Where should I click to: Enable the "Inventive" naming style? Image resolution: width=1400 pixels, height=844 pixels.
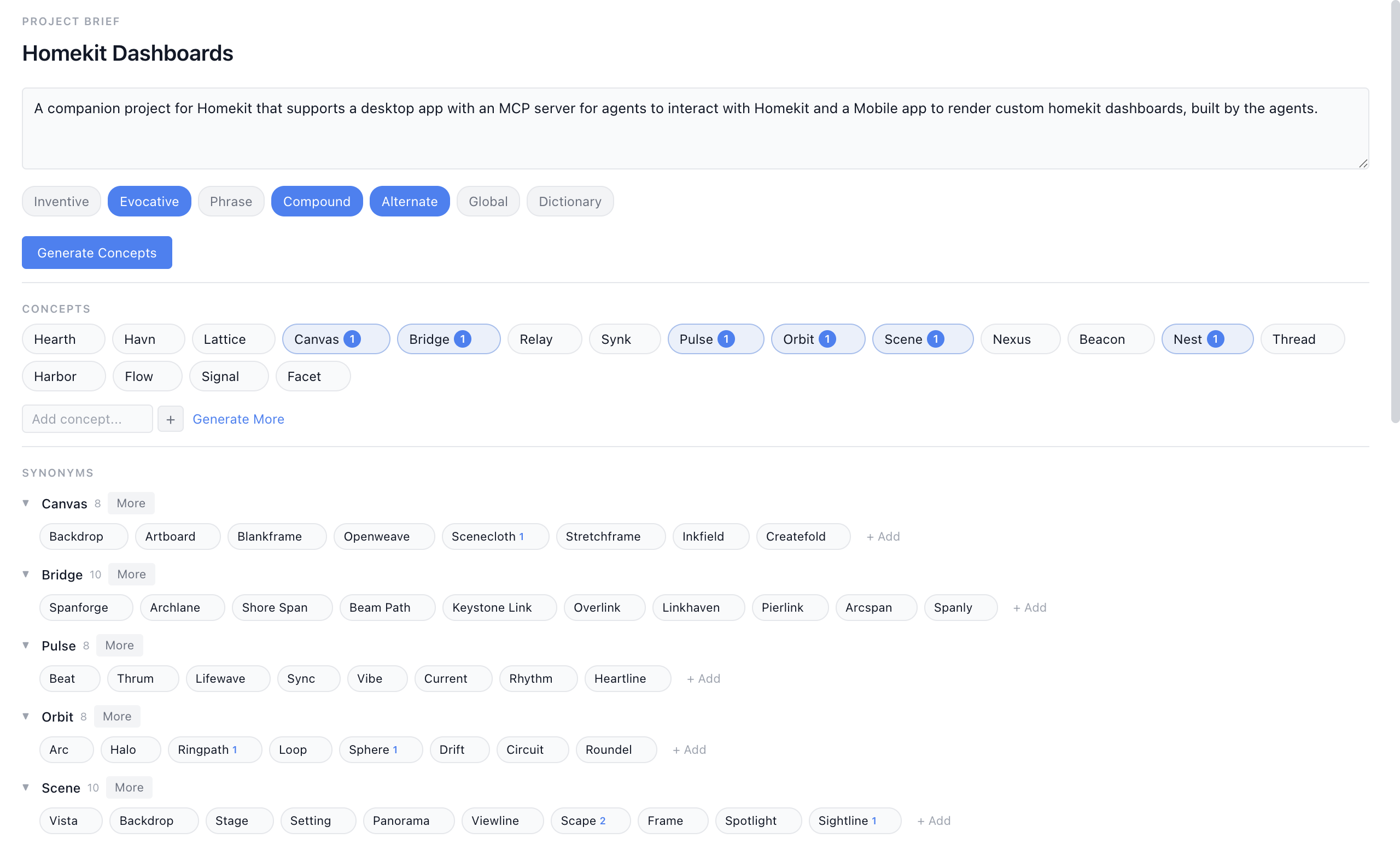(x=61, y=201)
